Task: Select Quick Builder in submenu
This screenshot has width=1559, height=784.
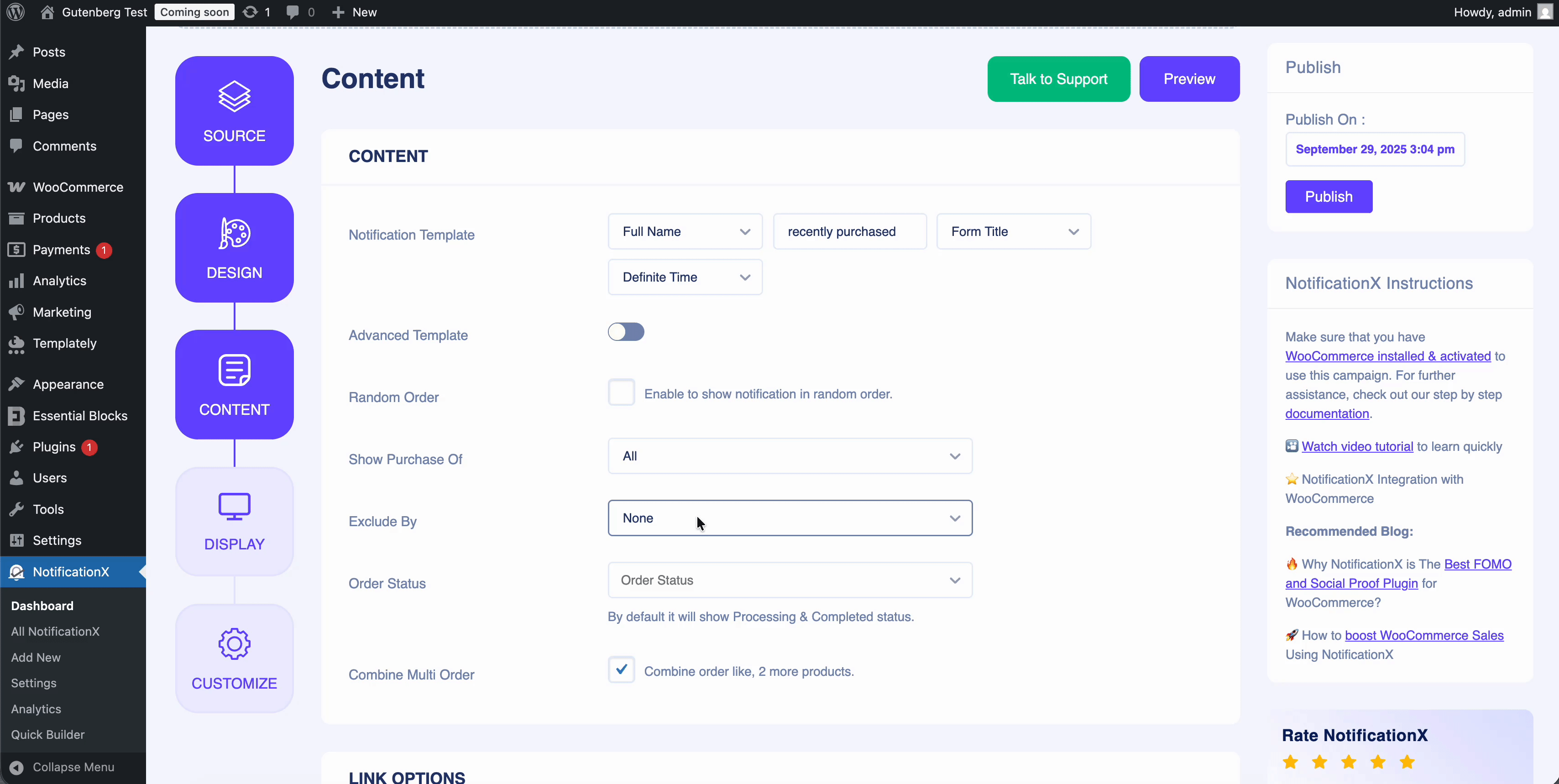Action: pyautogui.click(x=48, y=734)
